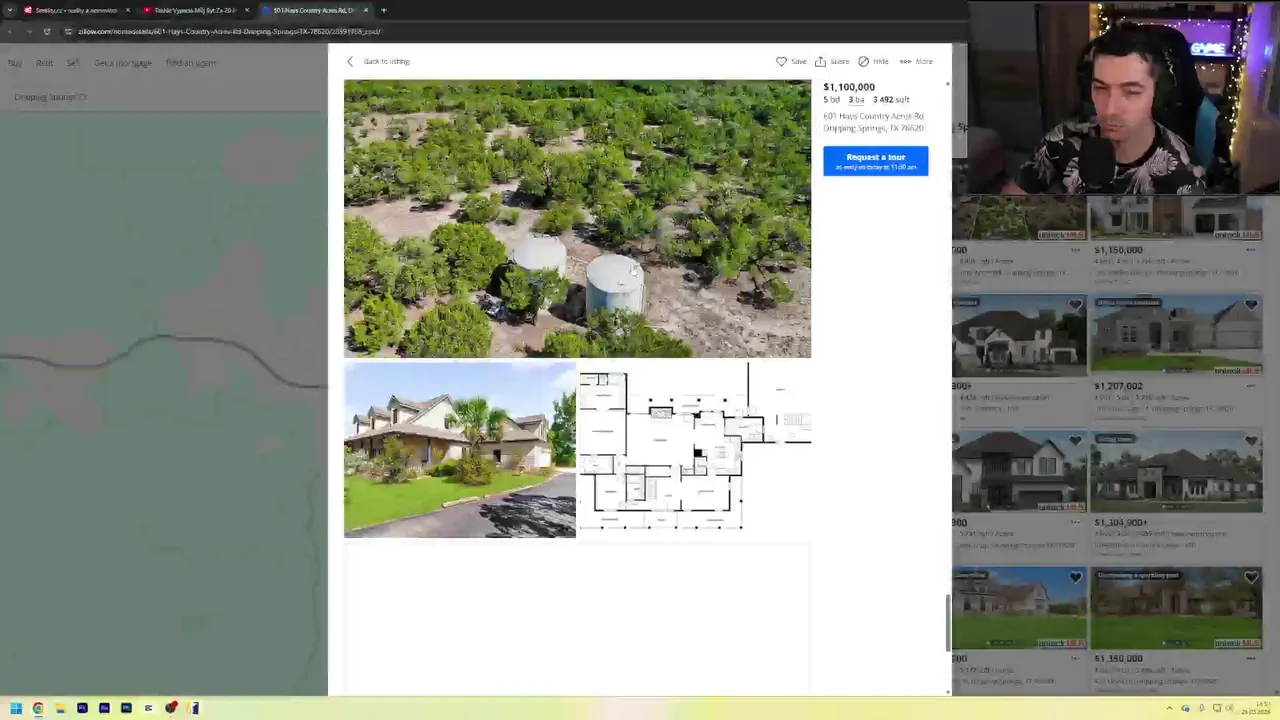Favorite the $1,304,900+ listing with heart
The height and width of the screenshot is (720, 1280).
pos(1251,441)
